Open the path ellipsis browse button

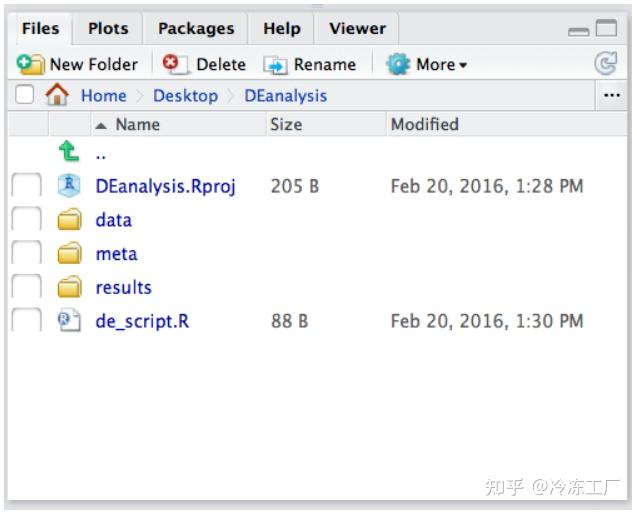pyautogui.click(x=612, y=96)
